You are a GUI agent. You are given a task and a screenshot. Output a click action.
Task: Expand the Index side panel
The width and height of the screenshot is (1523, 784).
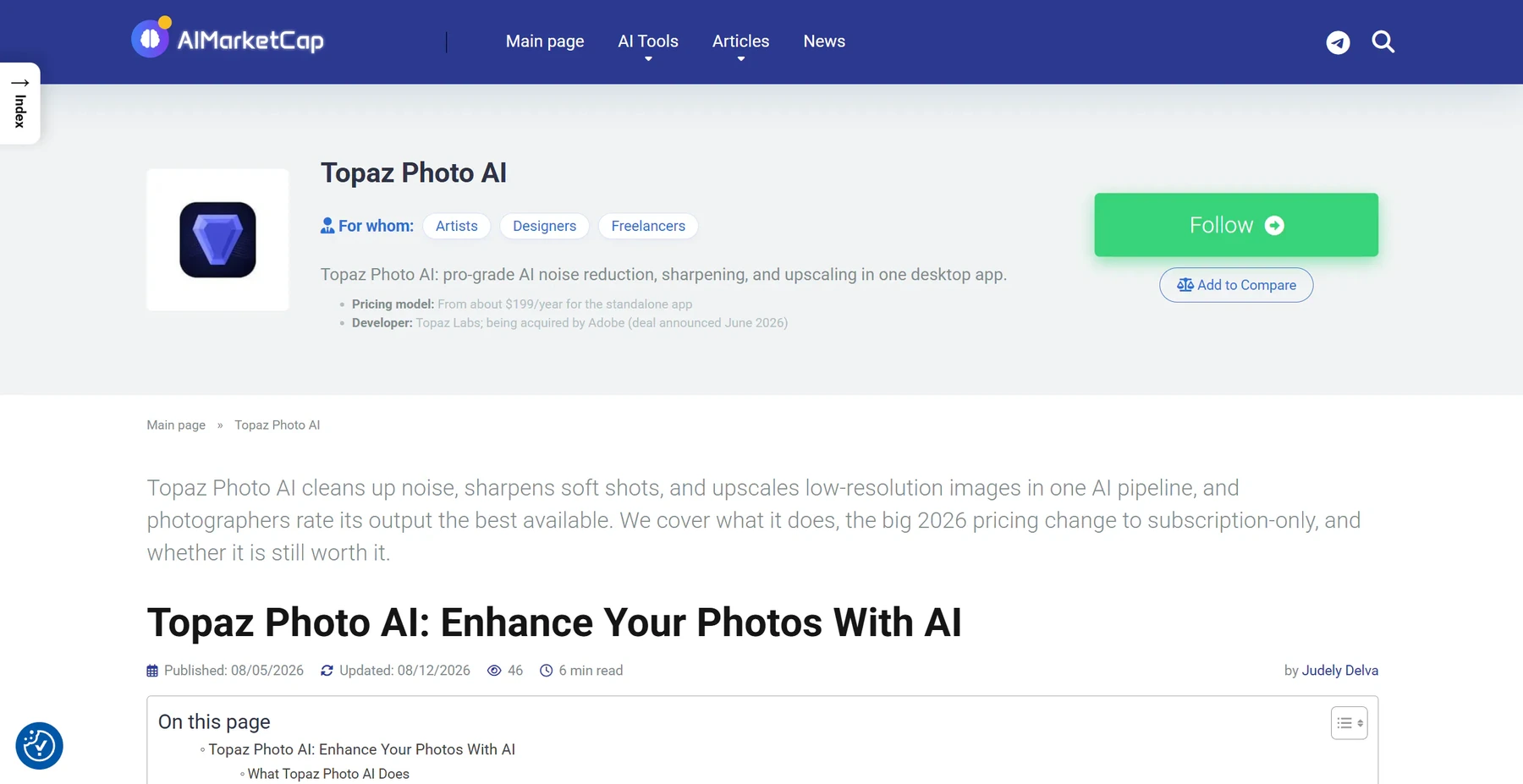[x=20, y=103]
